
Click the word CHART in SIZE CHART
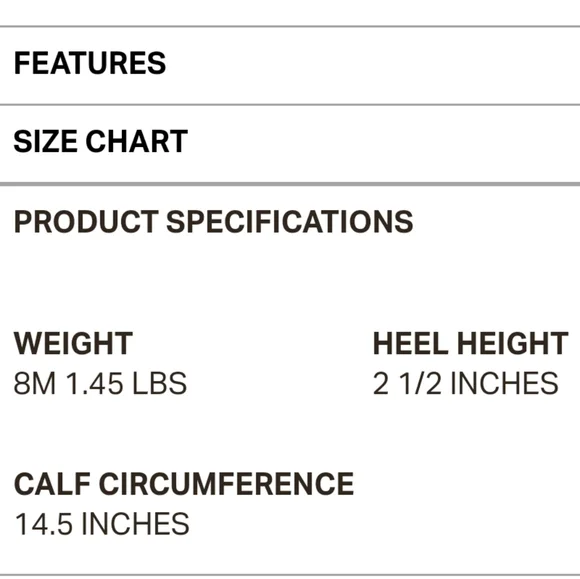point(136,141)
